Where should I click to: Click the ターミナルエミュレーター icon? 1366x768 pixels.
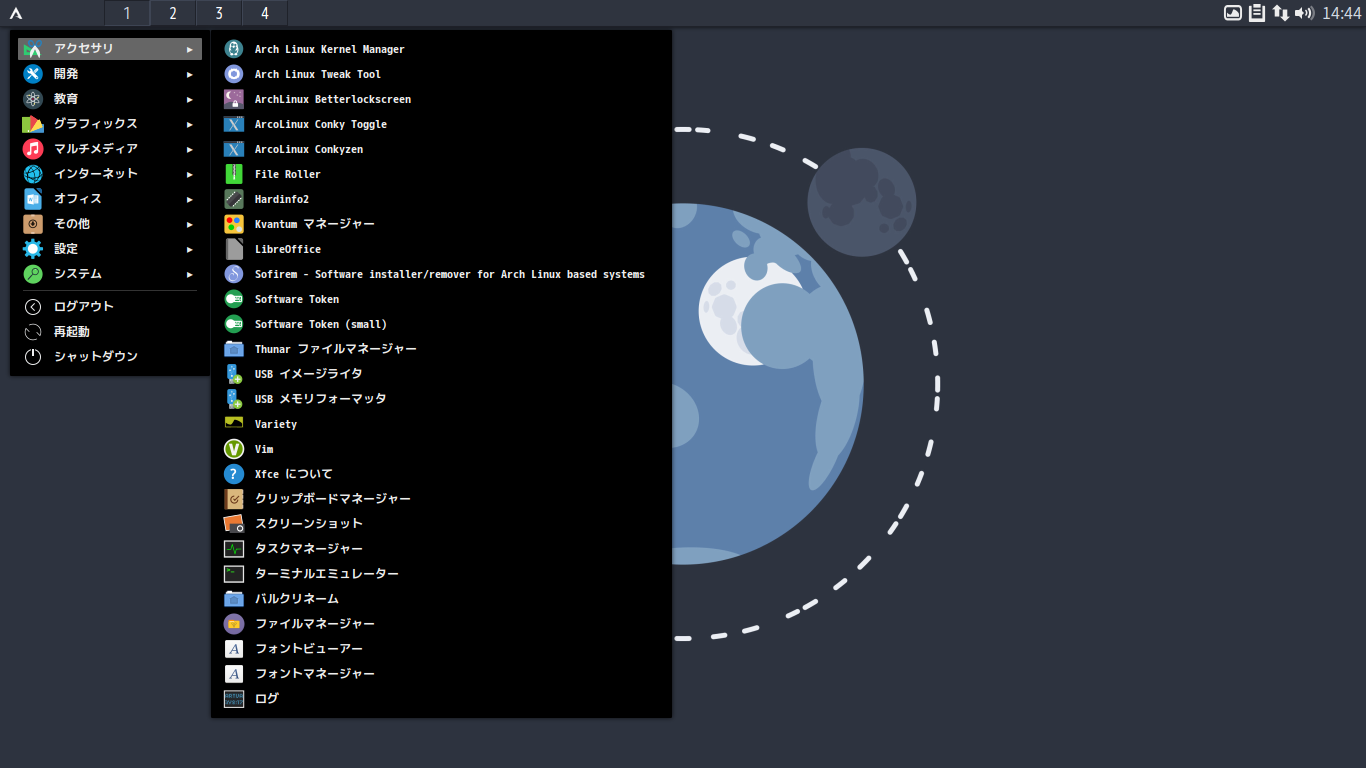(x=234, y=574)
